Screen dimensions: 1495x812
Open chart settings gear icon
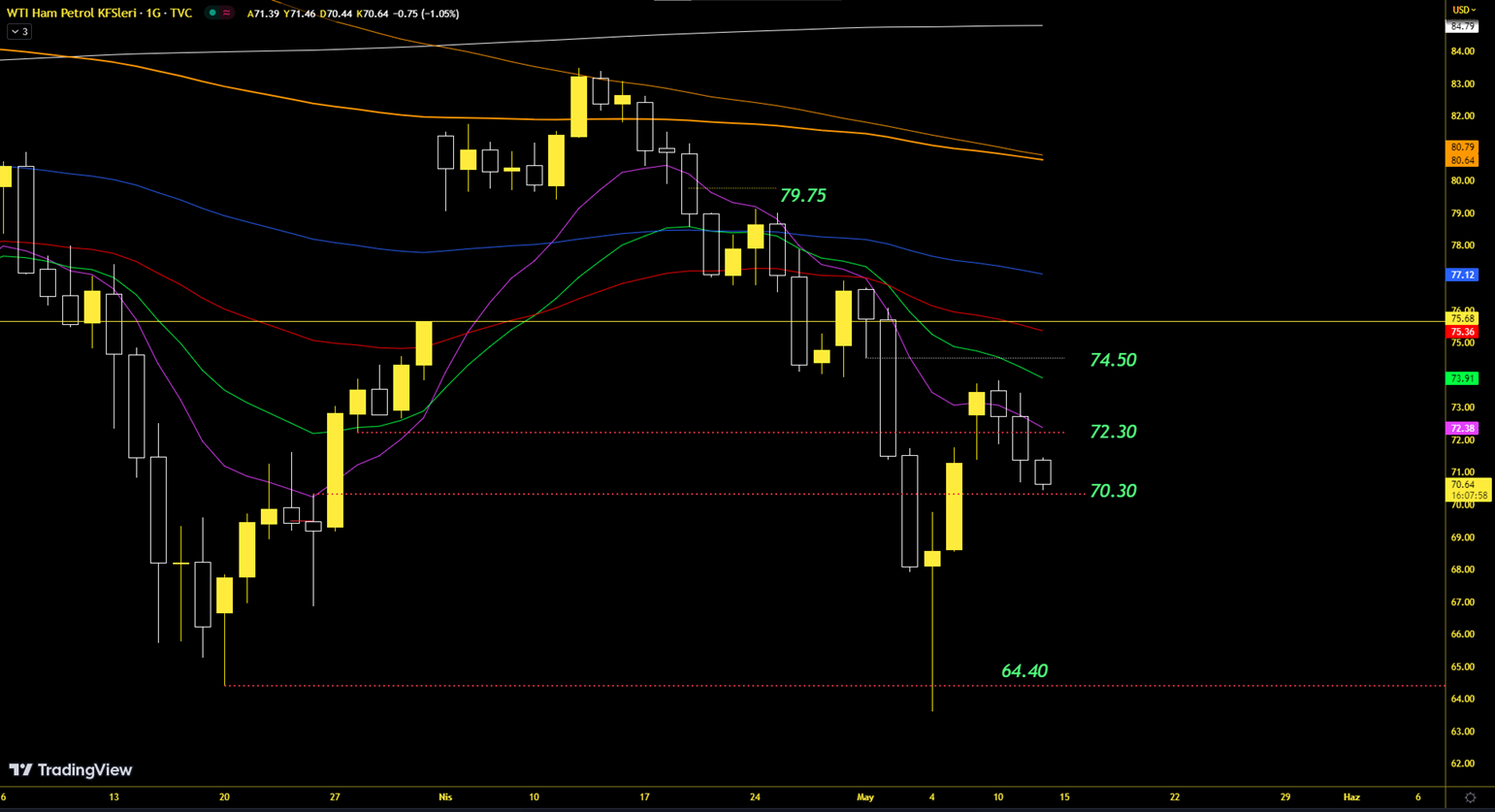point(1470,797)
